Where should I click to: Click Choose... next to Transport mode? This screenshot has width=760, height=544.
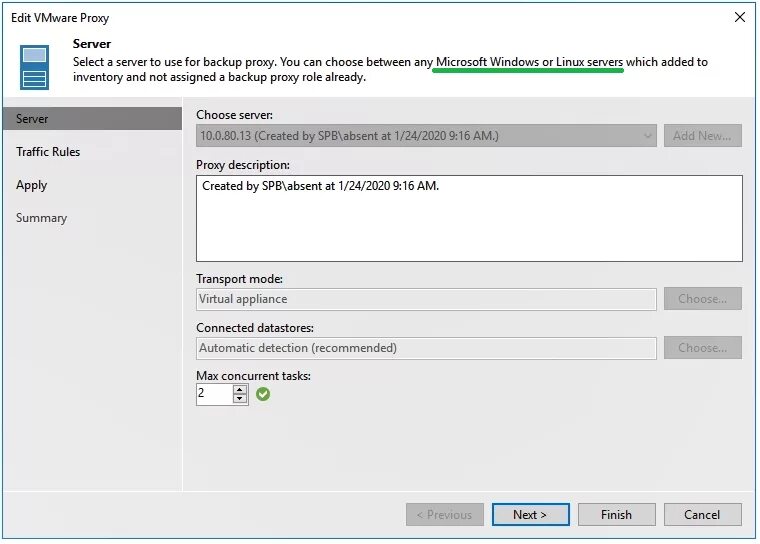702,299
